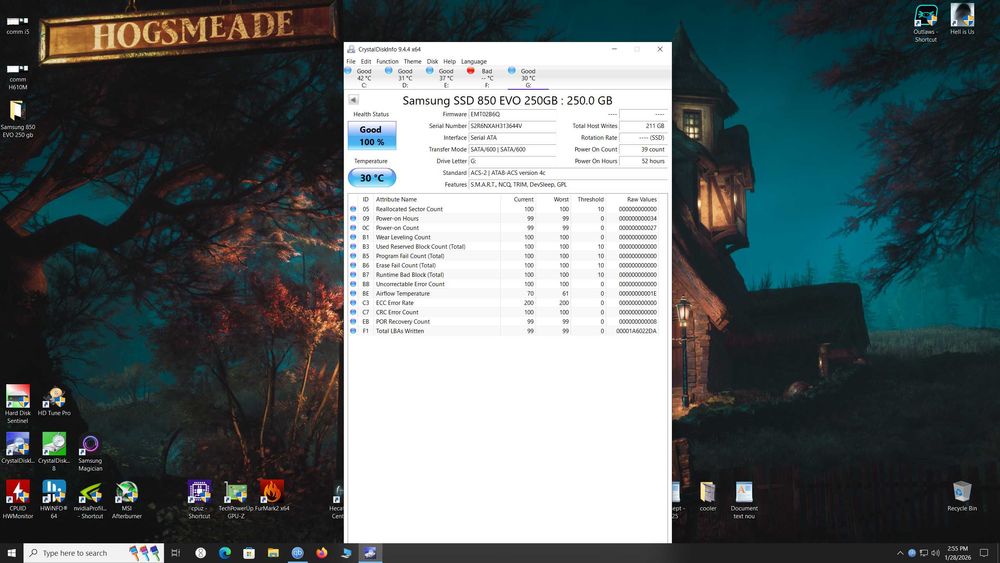The height and width of the screenshot is (563, 1000).
Task: Open Function menu in CrystalDiskInfo
Action: pyautogui.click(x=387, y=61)
